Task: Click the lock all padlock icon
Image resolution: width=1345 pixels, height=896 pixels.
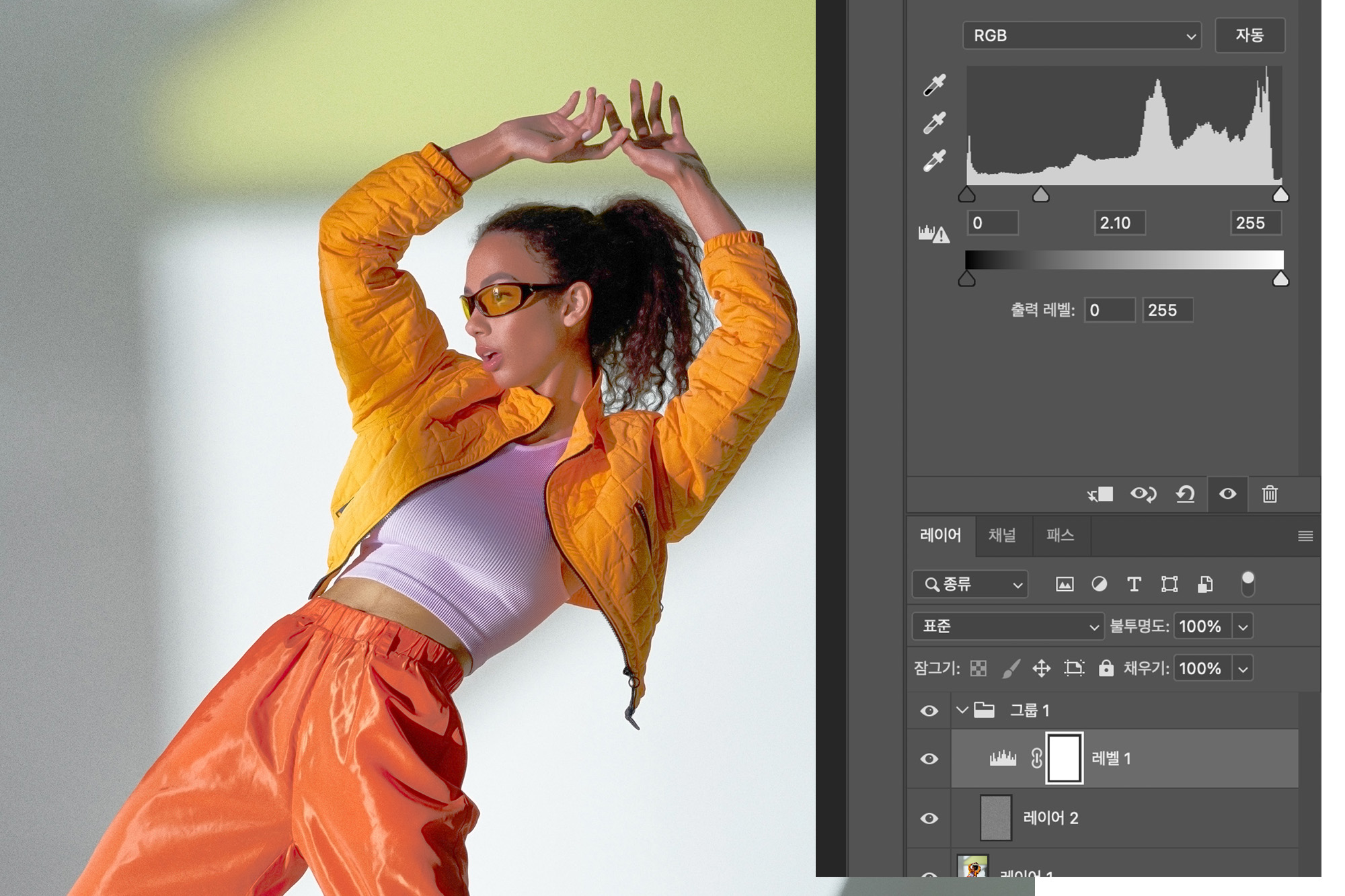Action: coord(1106,668)
